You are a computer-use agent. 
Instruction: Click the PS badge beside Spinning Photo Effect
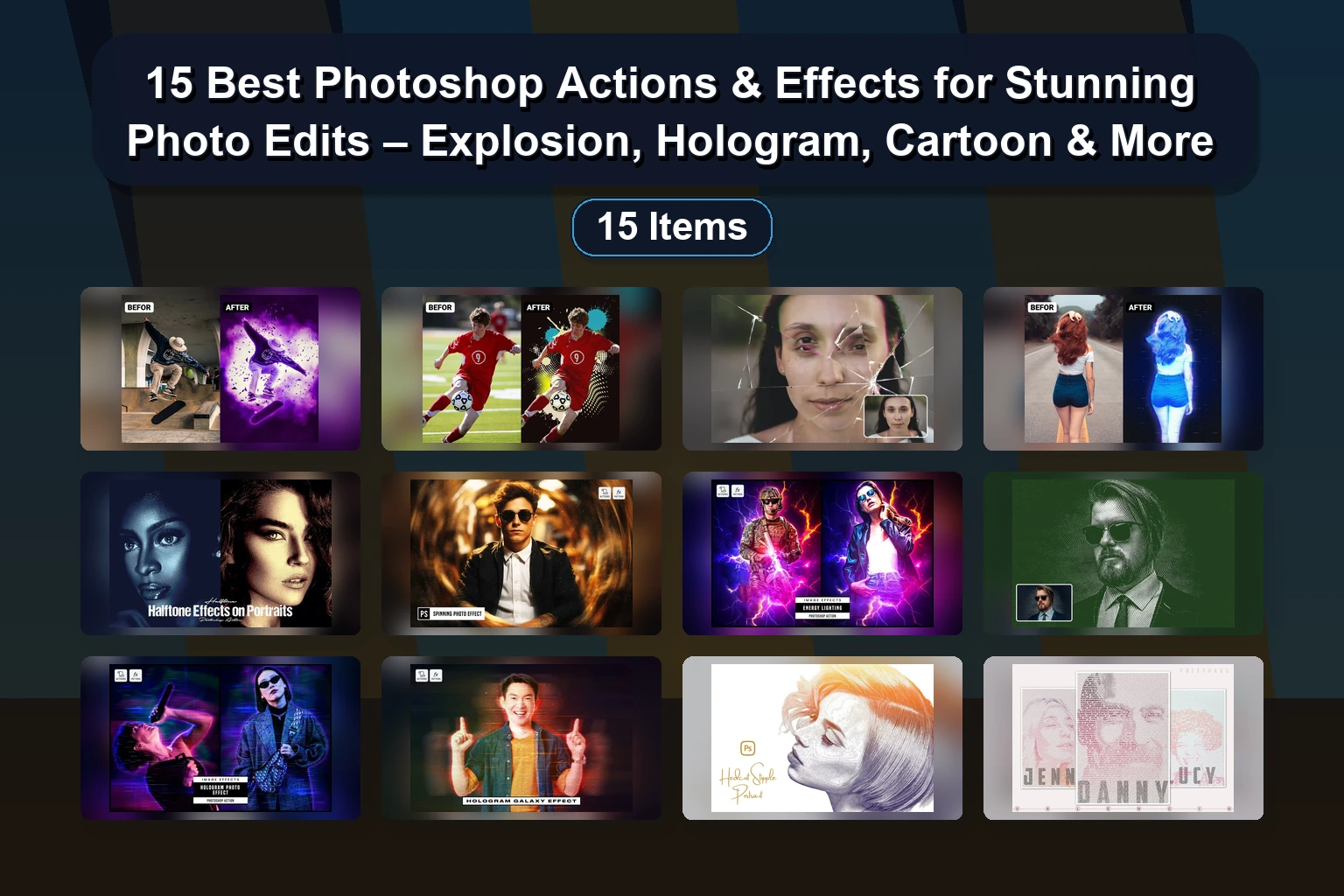pos(423,614)
